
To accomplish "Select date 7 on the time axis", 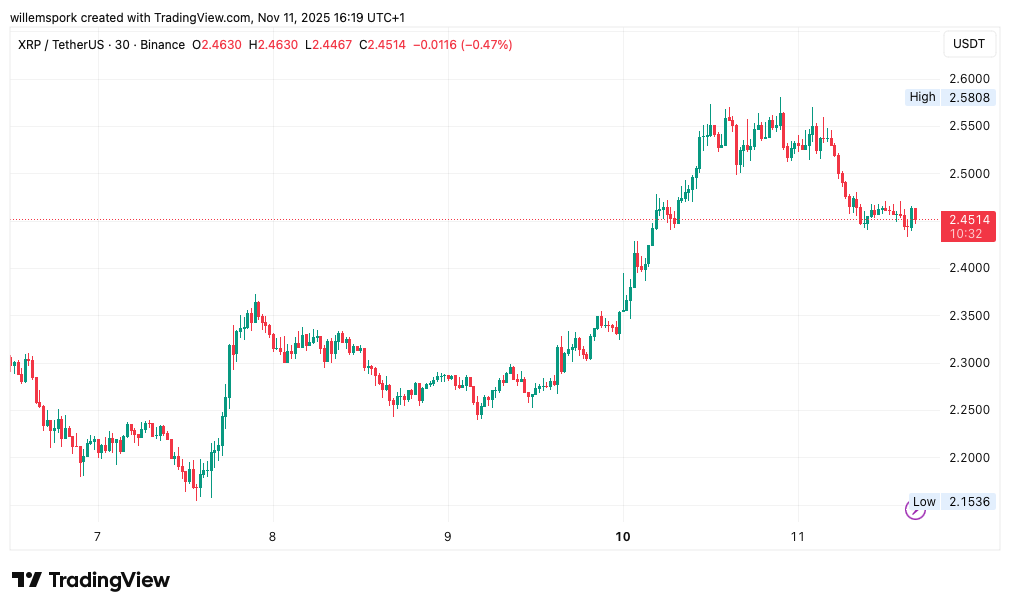I will click(x=97, y=536).
